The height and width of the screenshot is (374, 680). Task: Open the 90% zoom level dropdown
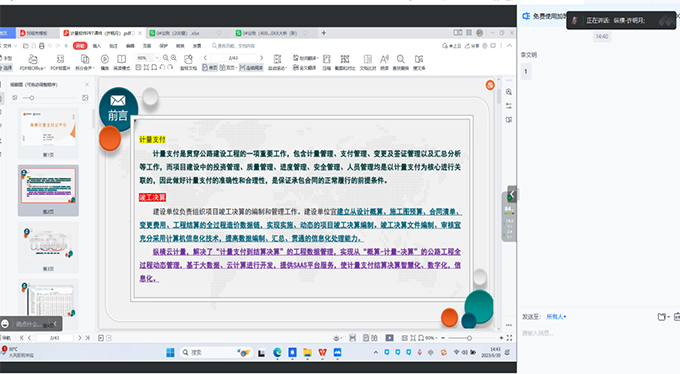[157, 58]
